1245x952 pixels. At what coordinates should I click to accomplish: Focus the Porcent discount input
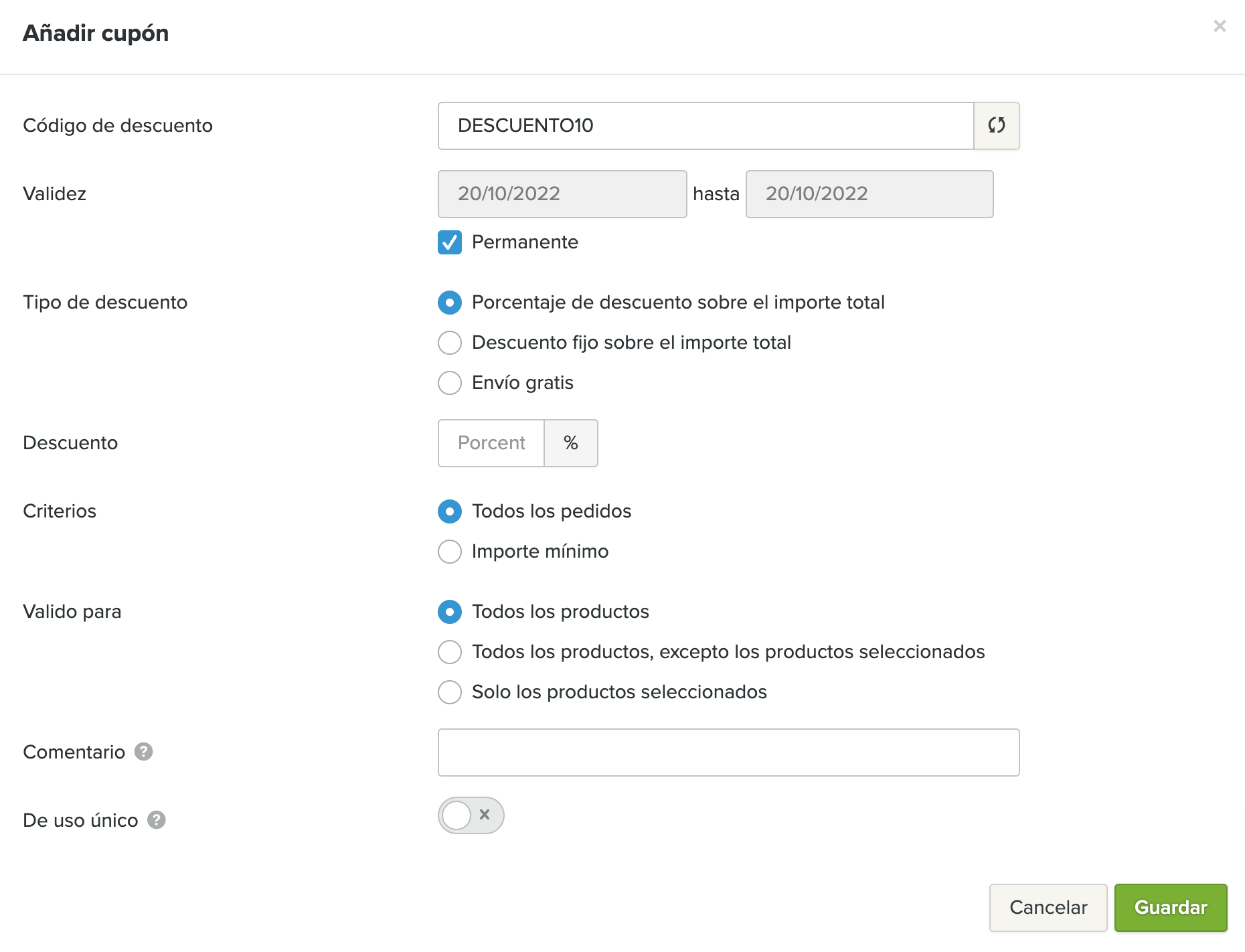point(491,443)
